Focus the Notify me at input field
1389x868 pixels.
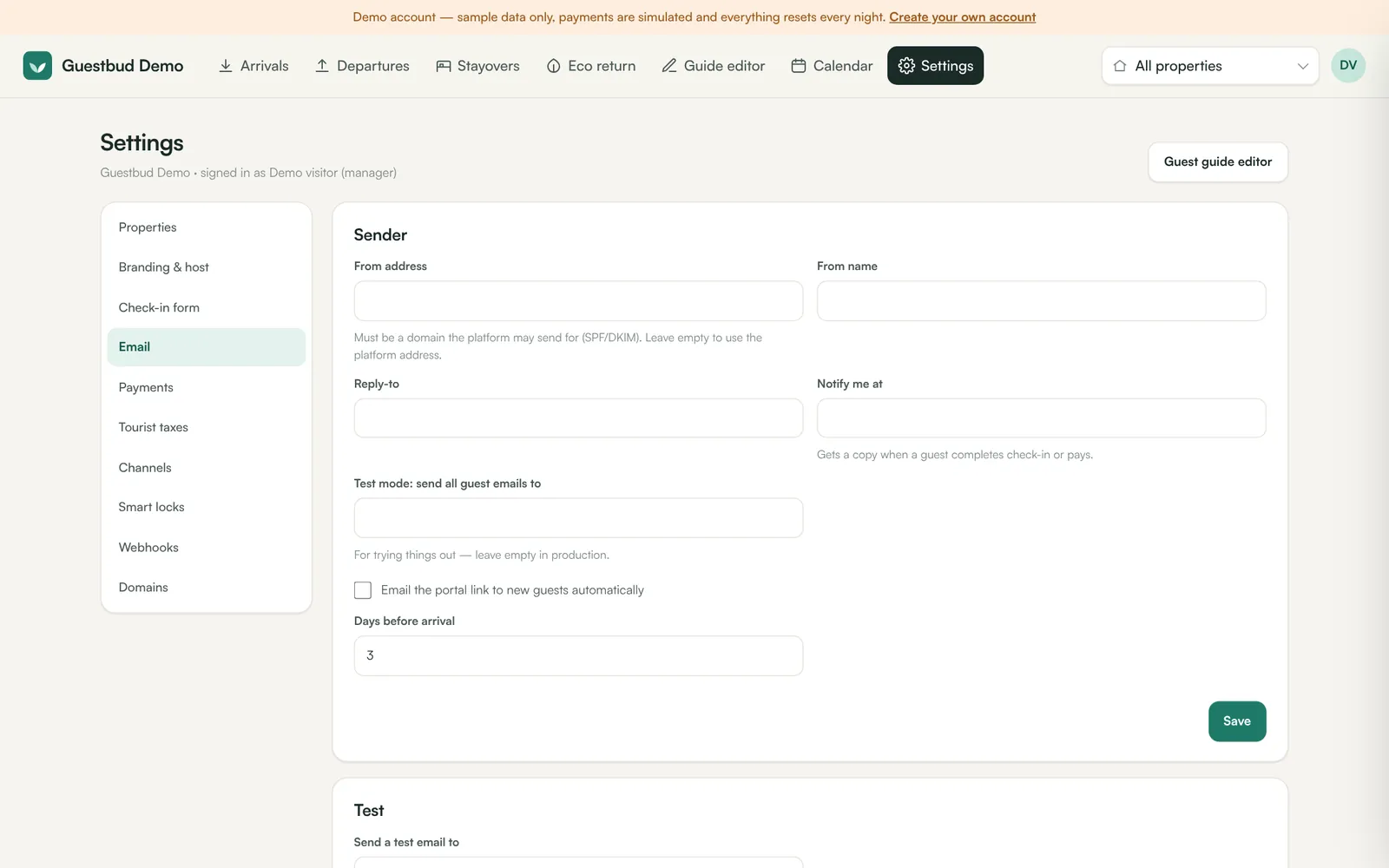click(1041, 418)
